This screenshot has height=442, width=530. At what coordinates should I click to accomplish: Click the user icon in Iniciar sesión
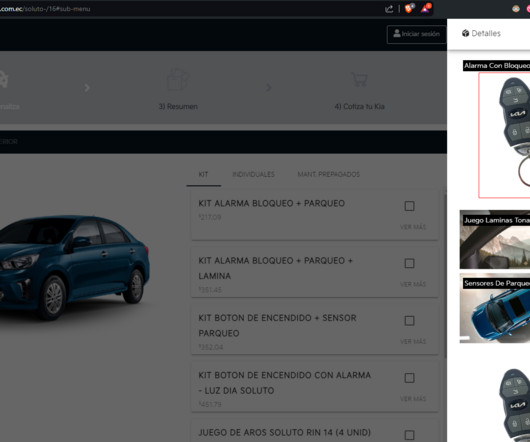[397, 33]
